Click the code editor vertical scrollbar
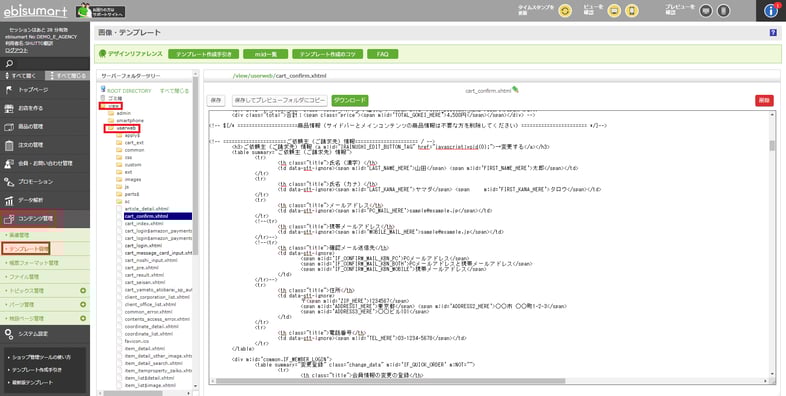 click(772, 244)
